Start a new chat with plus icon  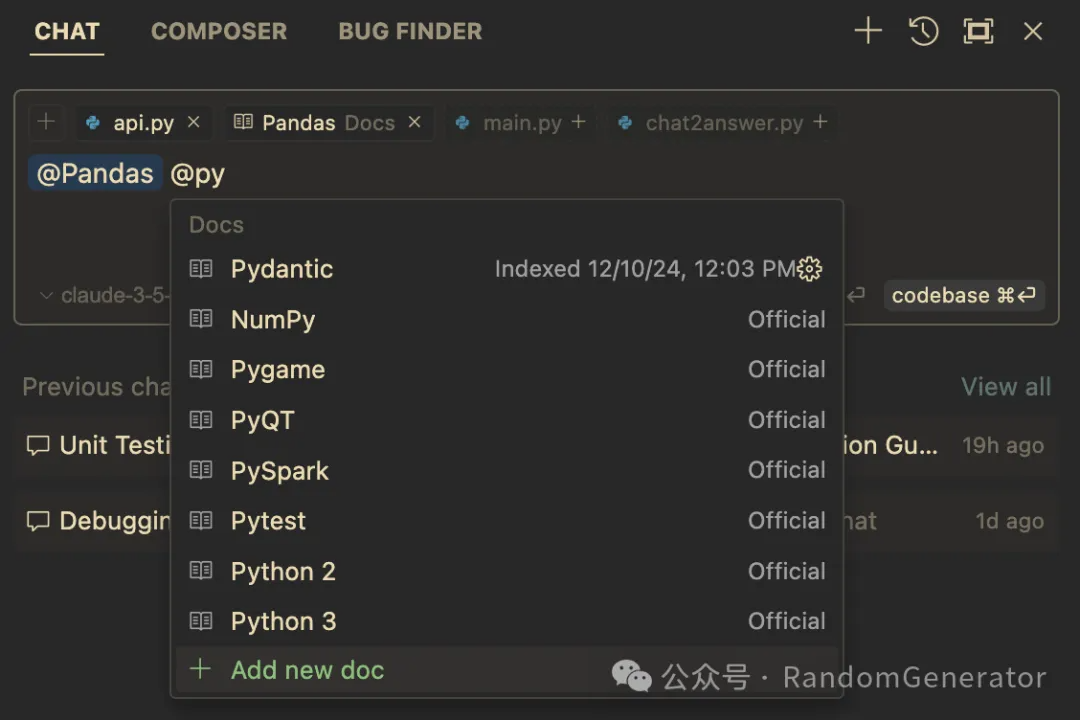tap(868, 31)
